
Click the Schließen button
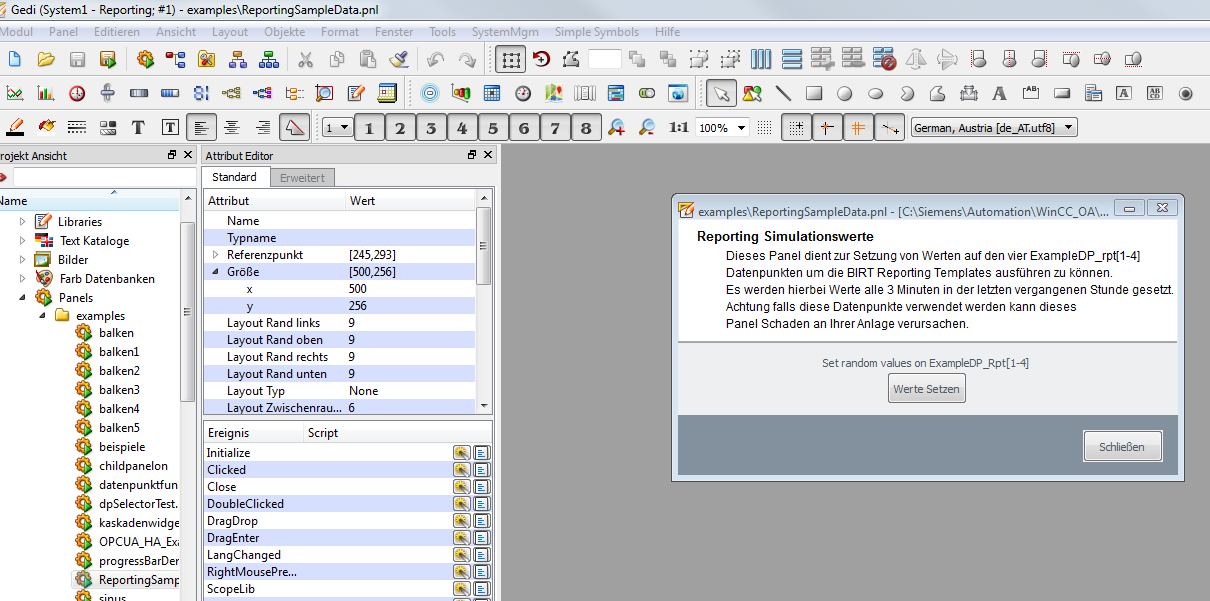click(x=1122, y=446)
